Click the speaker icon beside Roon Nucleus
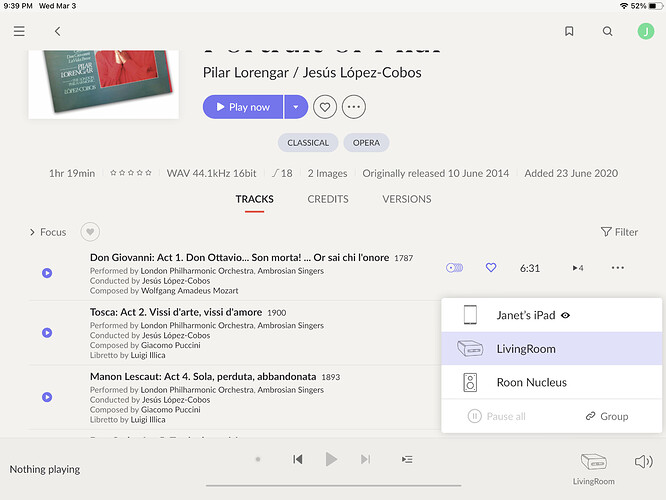Image resolution: width=666 pixels, height=500 pixels. (x=470, y=382)
